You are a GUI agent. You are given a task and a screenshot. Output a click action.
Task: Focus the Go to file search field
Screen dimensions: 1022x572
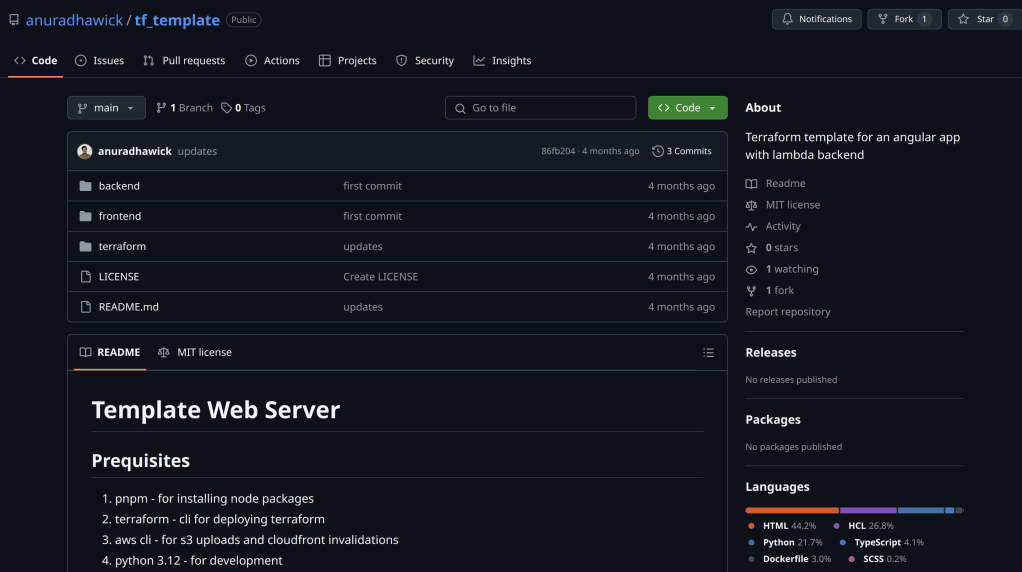coord(540,108)
